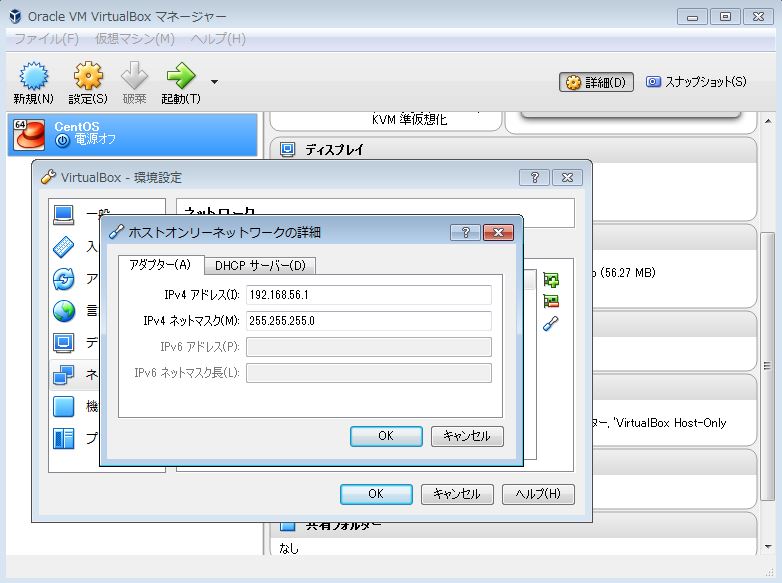The height and width of the screenshot is (583, 782).
Task: Click the add host-only network icon
Action: coord(551,280)
